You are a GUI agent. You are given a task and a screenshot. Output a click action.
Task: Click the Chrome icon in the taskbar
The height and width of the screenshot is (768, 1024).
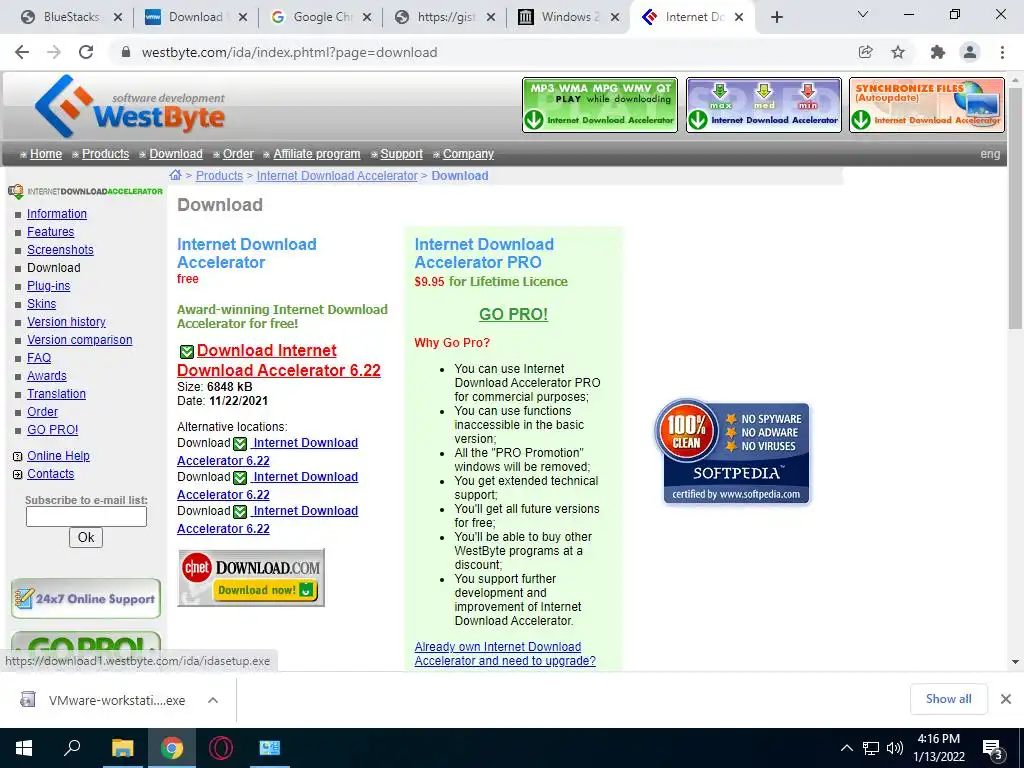[172, 748]
